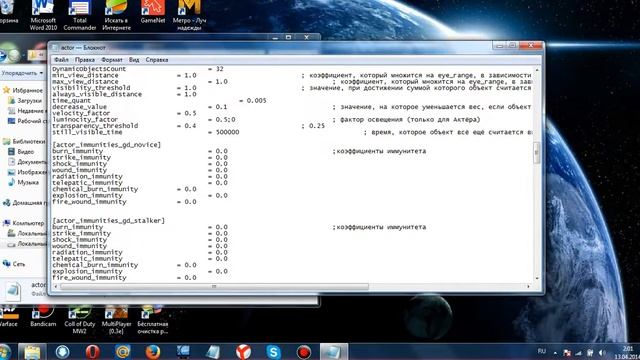Image resolution: width=640 pixels, height=360 pixels.
Task: Close the Notepad window
Action: (x=531, y=46)
